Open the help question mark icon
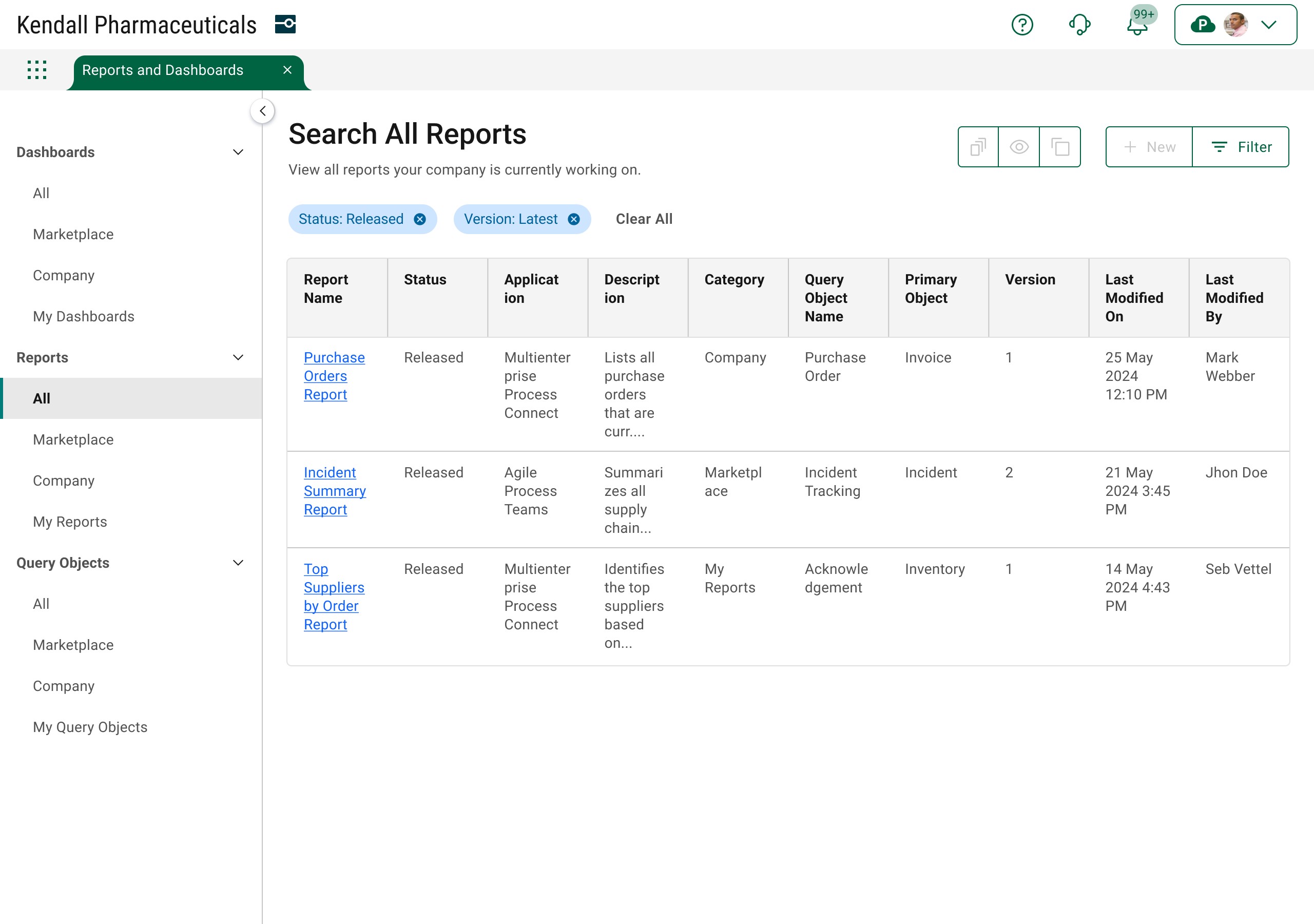1314x924 pixels. [x=1021, y=25]
